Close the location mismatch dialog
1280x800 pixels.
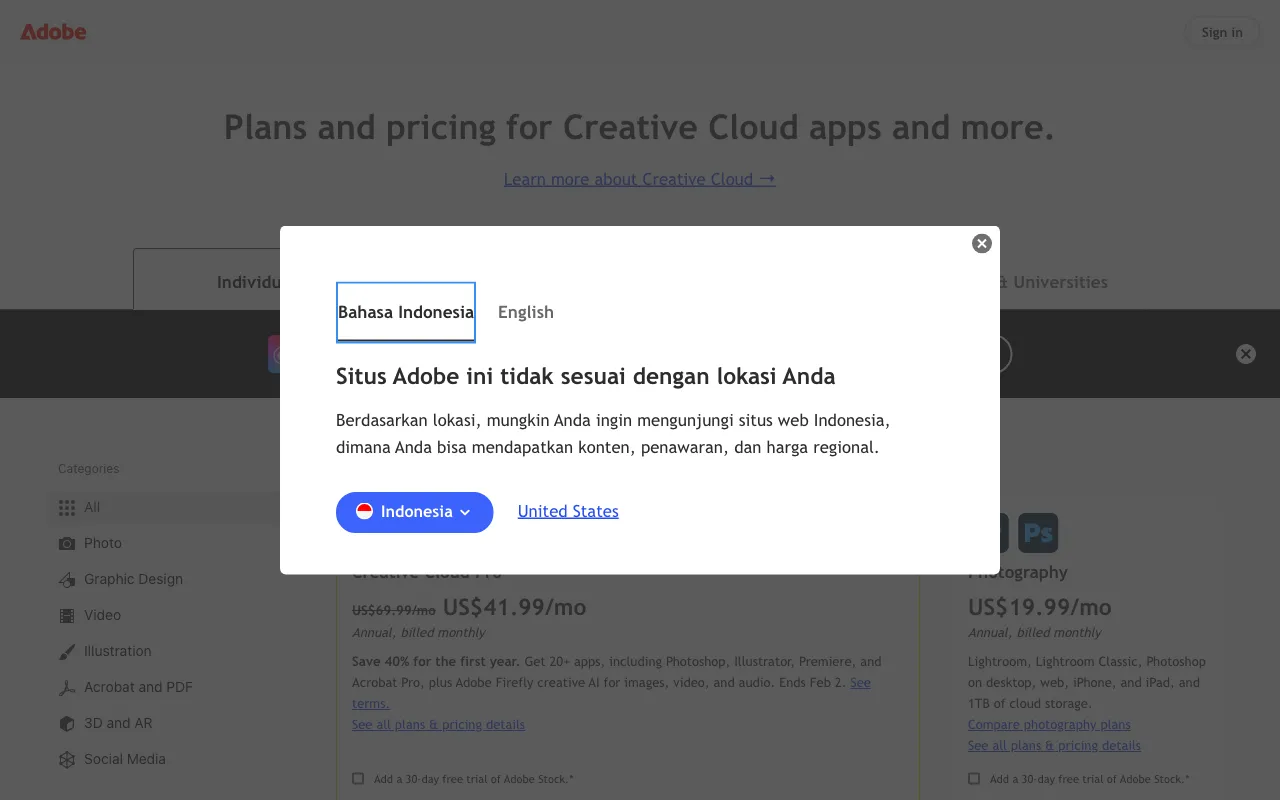982,244
